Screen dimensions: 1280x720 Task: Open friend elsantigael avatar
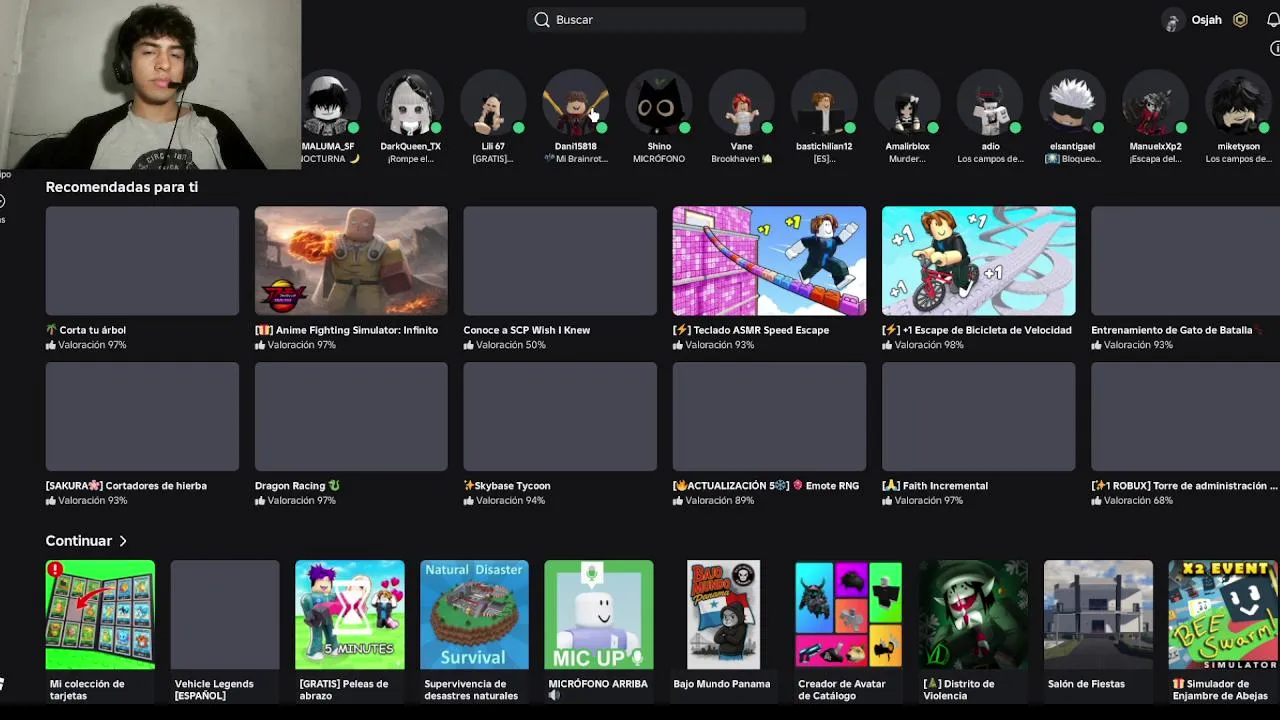(x=1072, y=104)
